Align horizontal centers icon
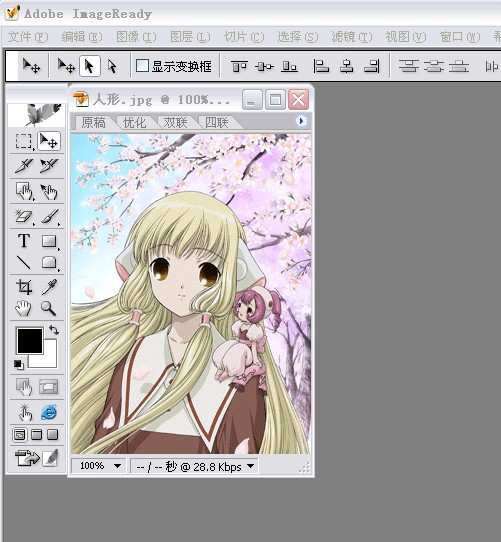This screenshot has width=501, height=542. pos(346,66)
